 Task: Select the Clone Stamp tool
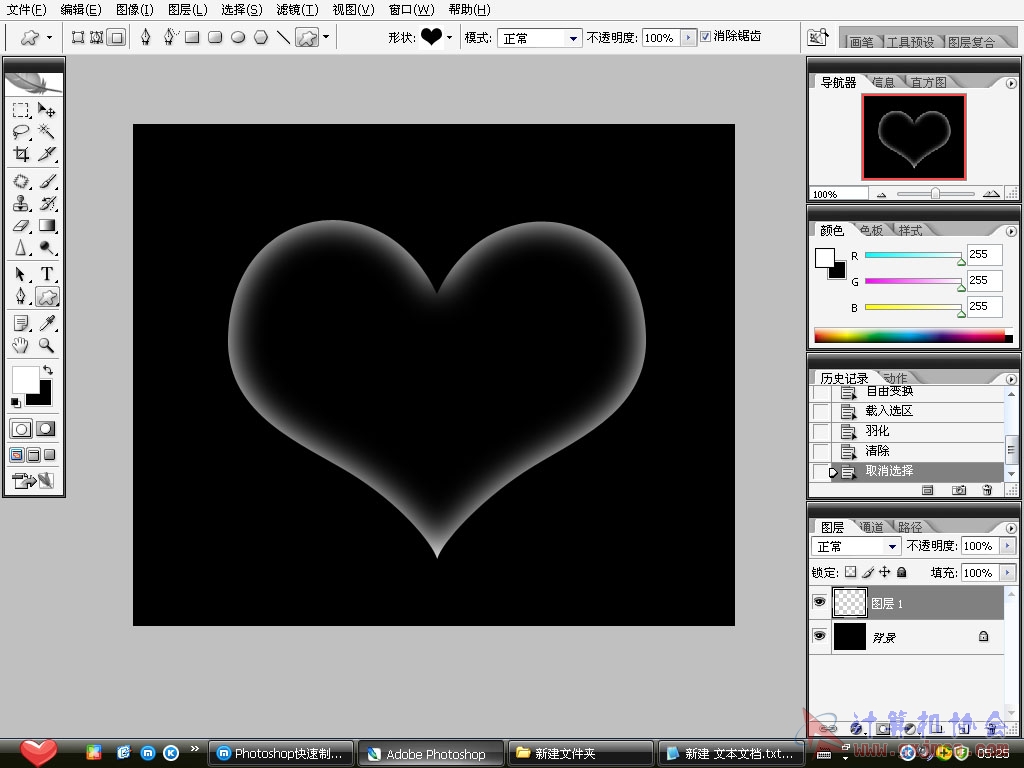coord(21,204)
